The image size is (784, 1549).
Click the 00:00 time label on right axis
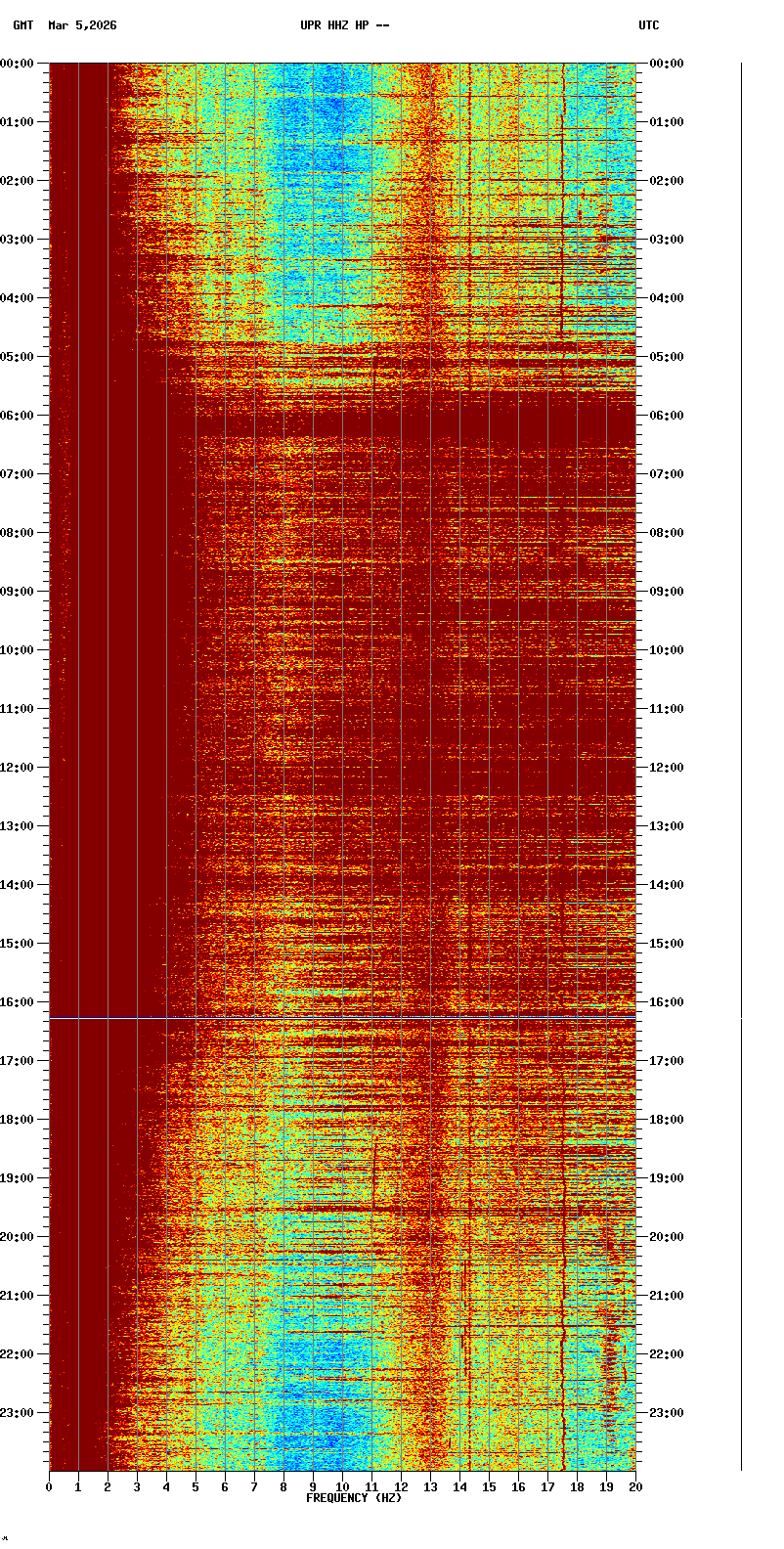coord(667,64)
